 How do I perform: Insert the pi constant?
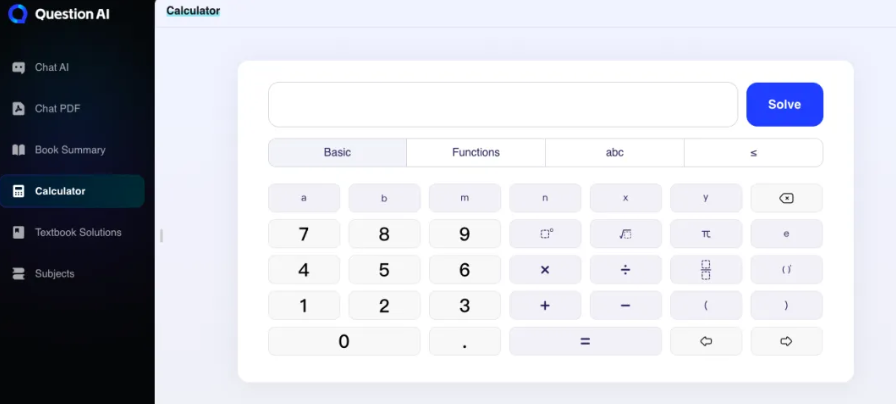705,234
